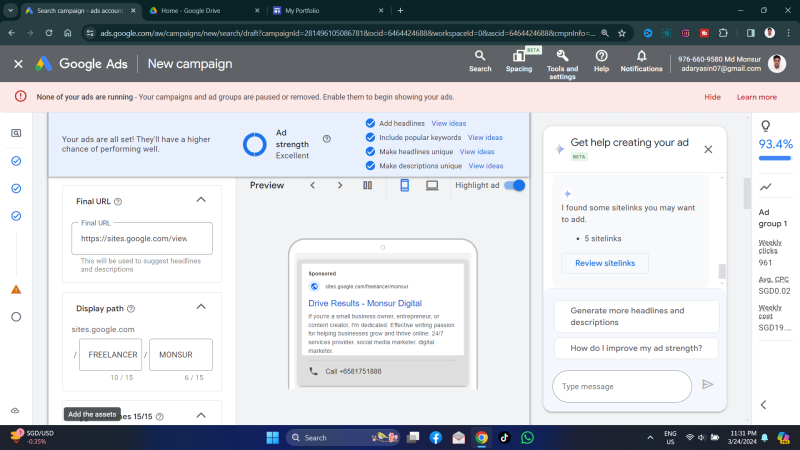The width and height of the screenshot is (800, 450).
Task: Open a new browser tab
Action: (x=401, y=10)
